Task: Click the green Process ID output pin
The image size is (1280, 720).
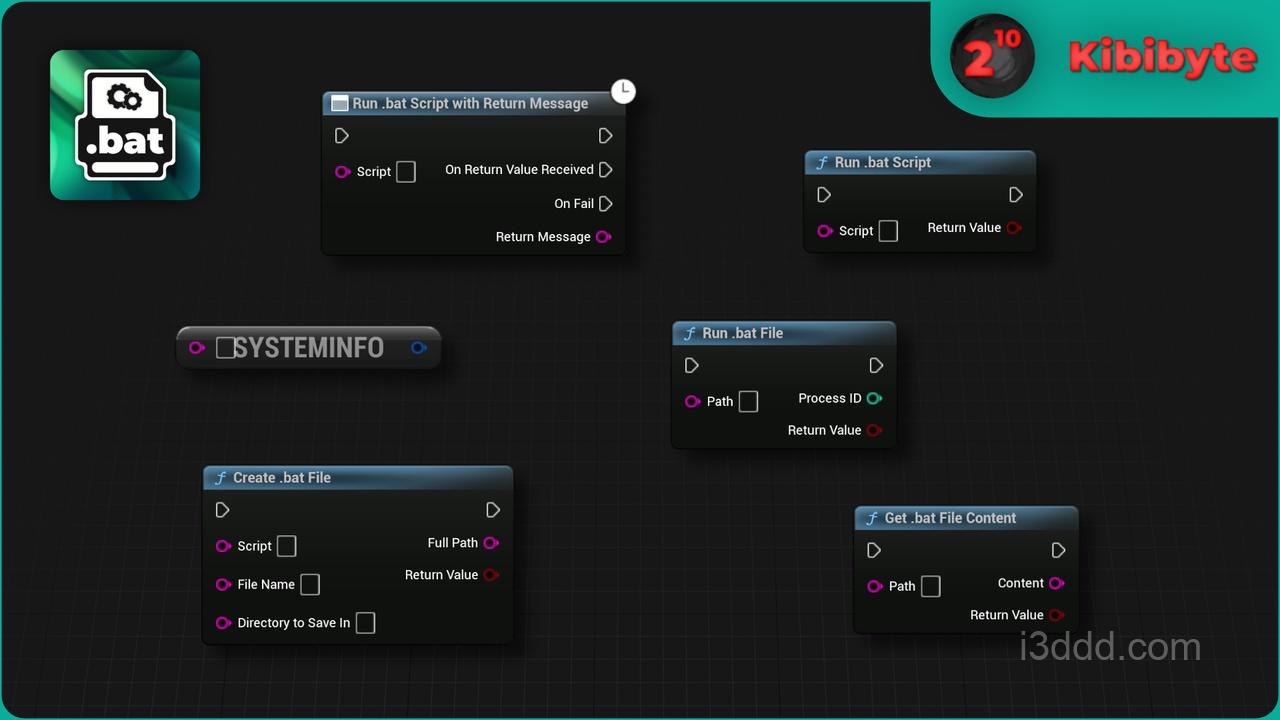Action: pyautogui.click(x=874, y=398)
